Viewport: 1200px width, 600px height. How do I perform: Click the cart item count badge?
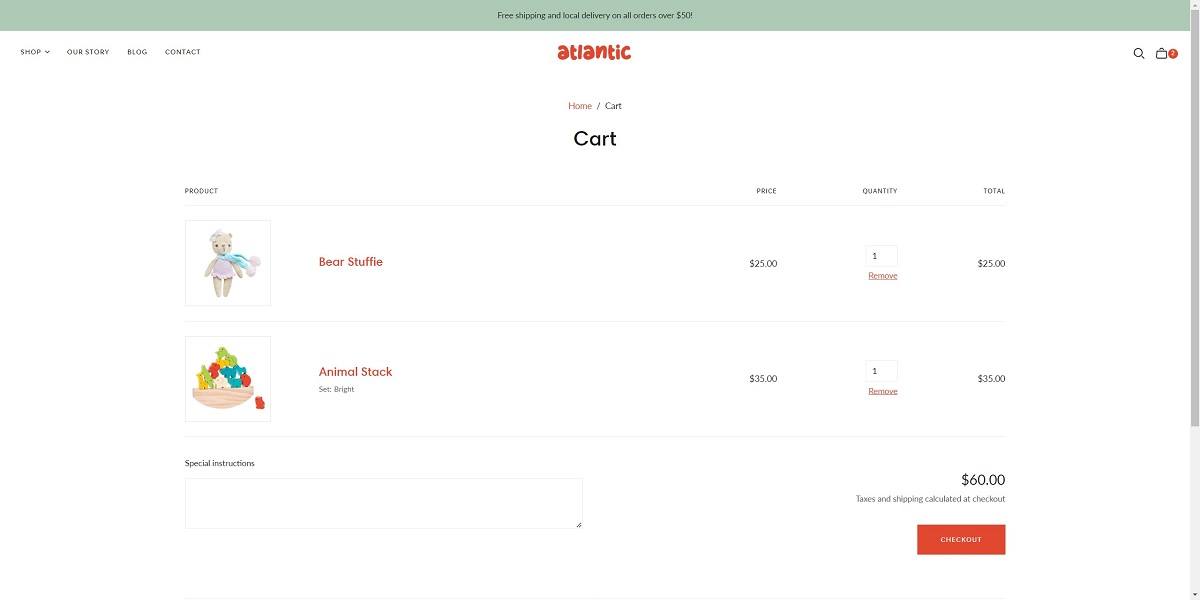[1172, 52]
